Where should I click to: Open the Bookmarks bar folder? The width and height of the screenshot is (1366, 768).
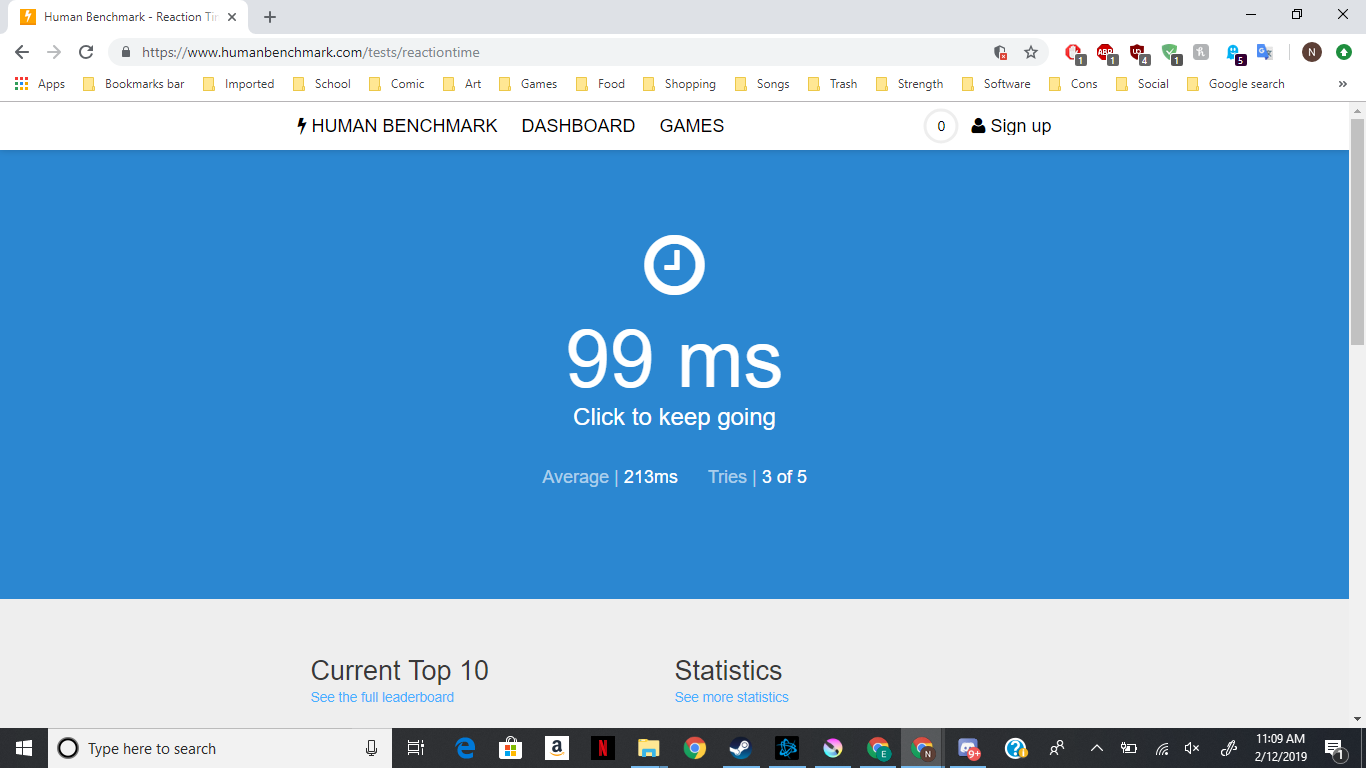134,84
